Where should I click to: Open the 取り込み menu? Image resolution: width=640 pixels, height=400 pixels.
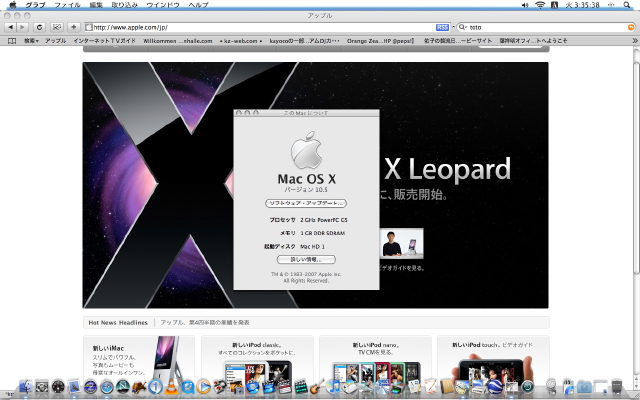coord(124,5)
